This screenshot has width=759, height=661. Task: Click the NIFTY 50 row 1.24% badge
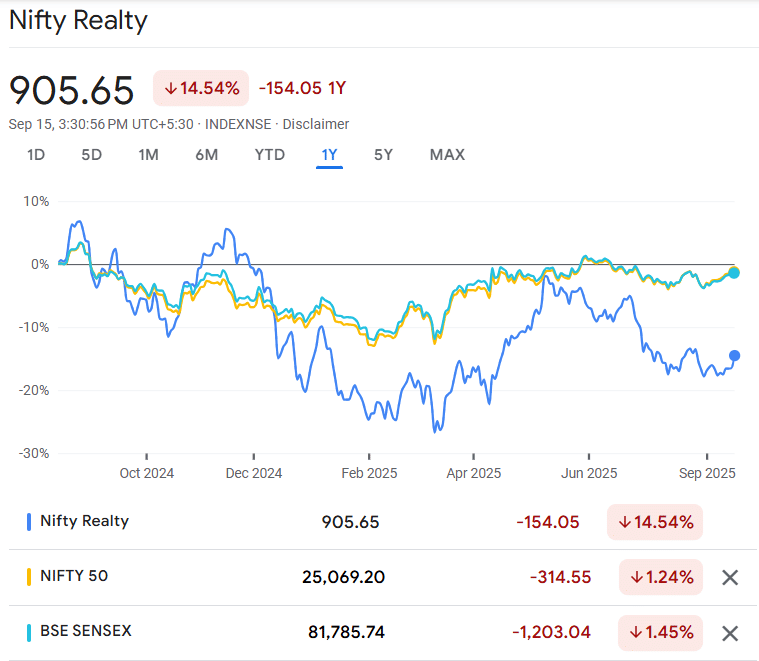pos(661,577)
